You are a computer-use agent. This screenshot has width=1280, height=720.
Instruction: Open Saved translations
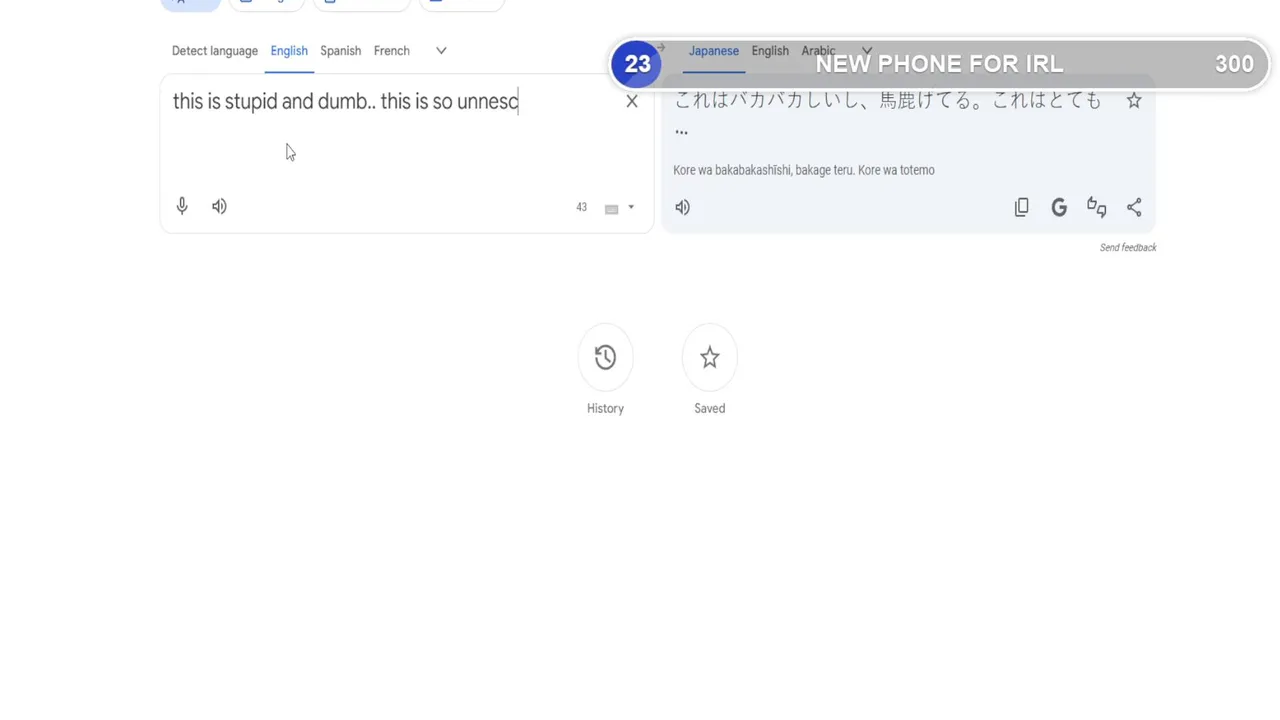pyautogui.click(x=710, y=358)
